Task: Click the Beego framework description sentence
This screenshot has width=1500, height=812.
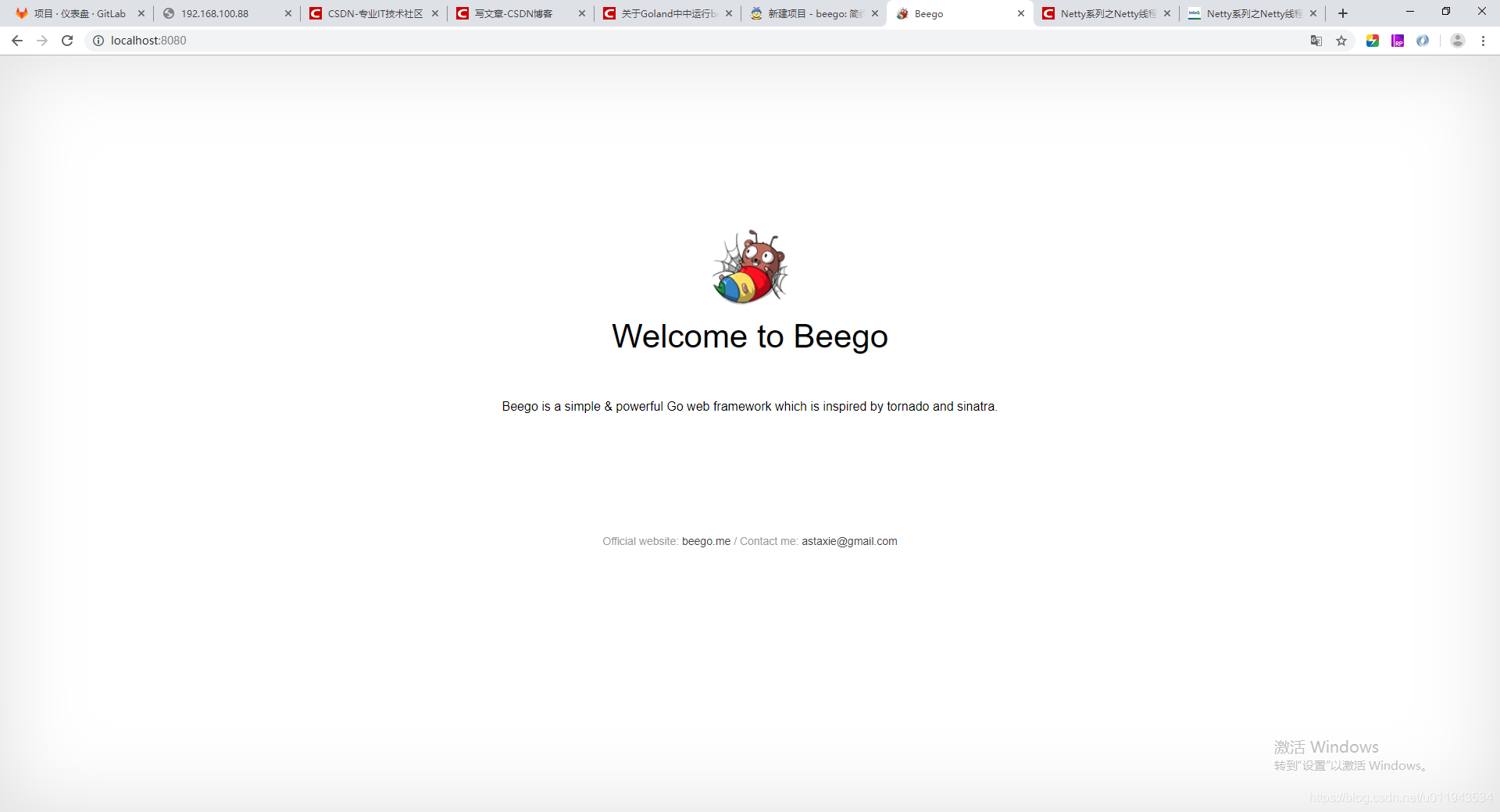Action: [x=750, y=406]
